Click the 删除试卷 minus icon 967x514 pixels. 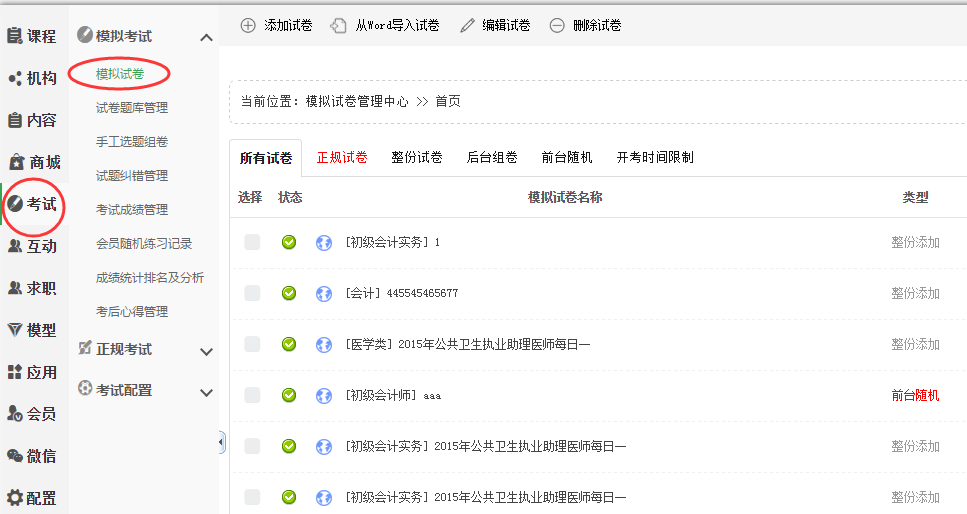coord(557,25)
